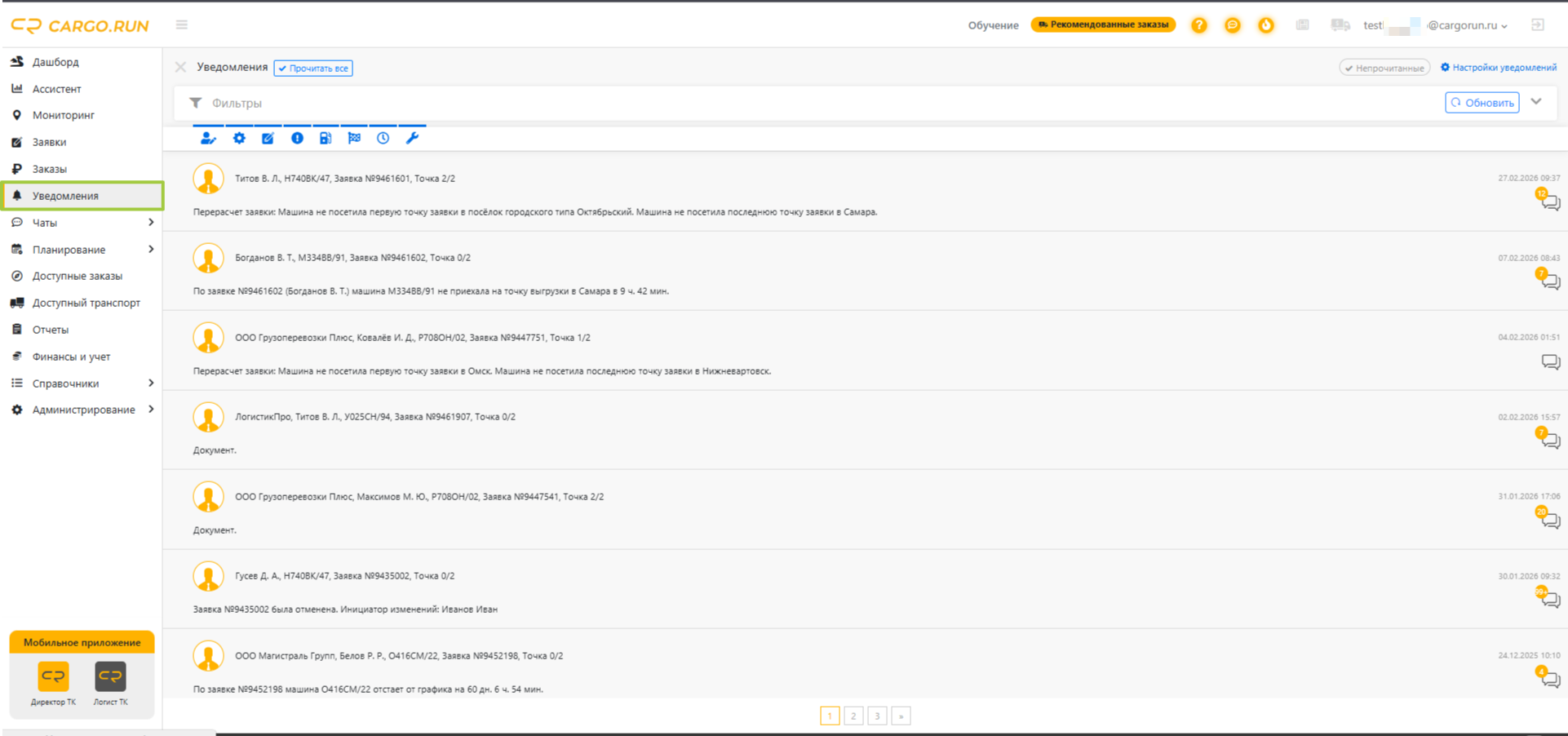1568x736 pixels.
Task: Select the fuel pump category filter icon
Action: click(326, 138)
